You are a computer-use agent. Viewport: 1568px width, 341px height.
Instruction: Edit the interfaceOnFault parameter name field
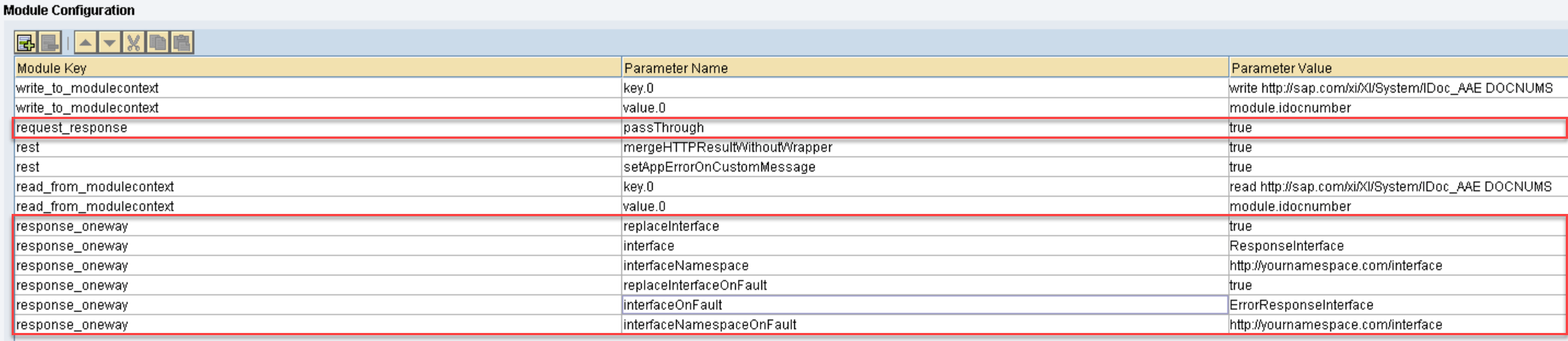pos(925,305)
